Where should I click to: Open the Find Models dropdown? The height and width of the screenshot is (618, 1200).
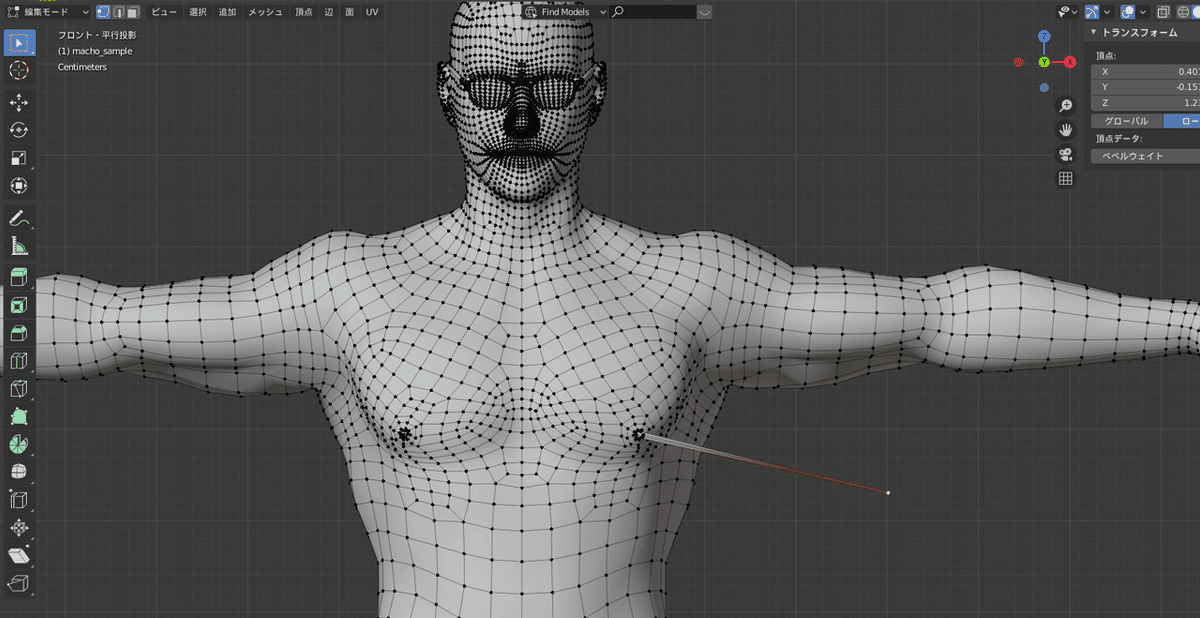[x=566, y=12]
